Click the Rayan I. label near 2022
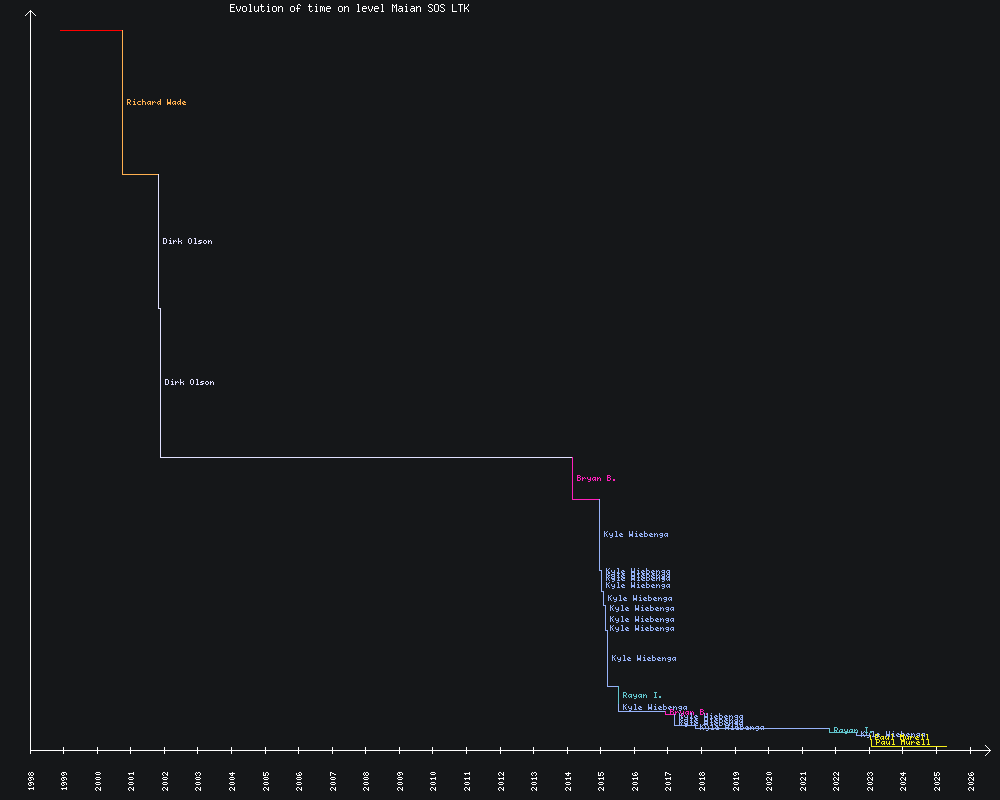This screenshot has width=1000, height=800. [850, 730]
